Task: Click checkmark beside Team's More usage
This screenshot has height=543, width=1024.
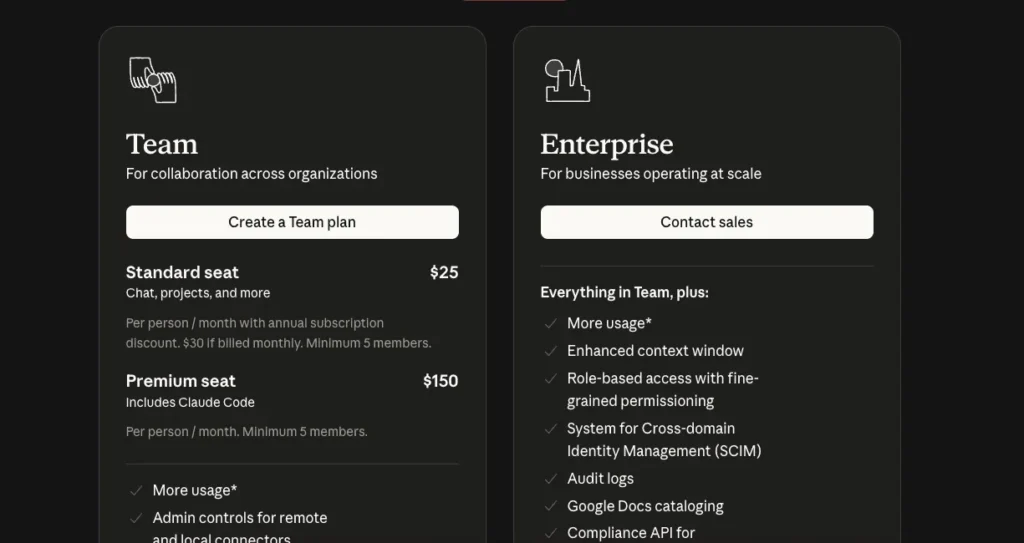Action: 136,491
